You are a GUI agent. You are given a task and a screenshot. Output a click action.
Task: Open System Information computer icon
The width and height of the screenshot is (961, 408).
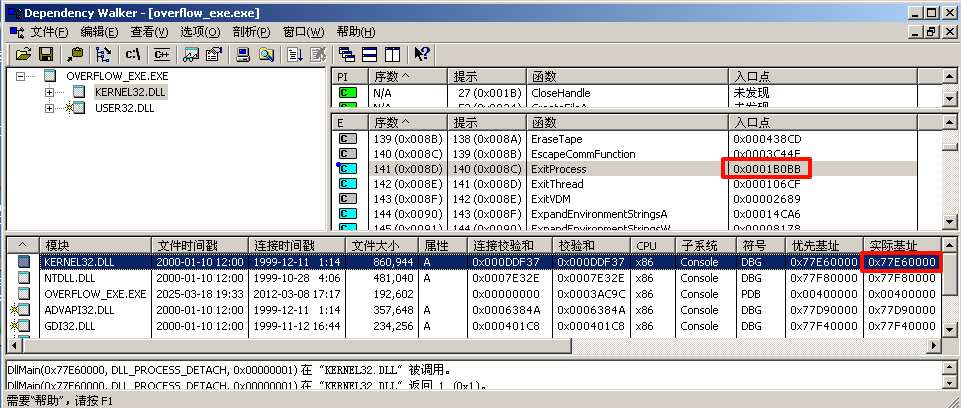tap(243, 55)
